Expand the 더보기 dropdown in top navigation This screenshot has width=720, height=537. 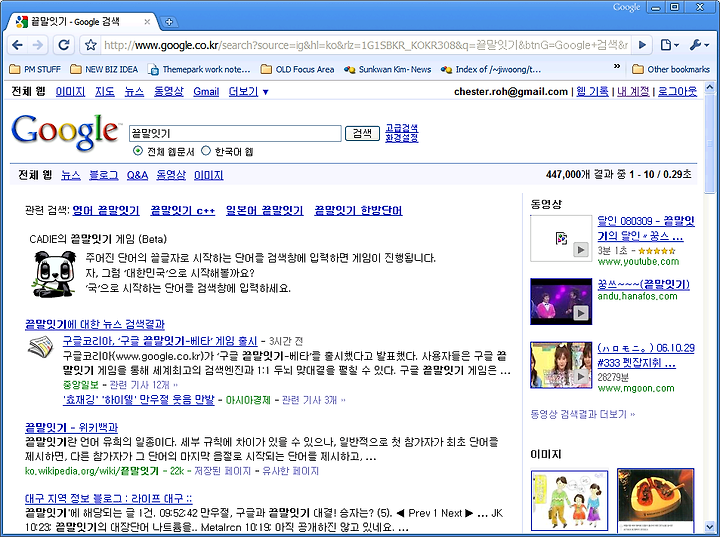click(248, 92)
